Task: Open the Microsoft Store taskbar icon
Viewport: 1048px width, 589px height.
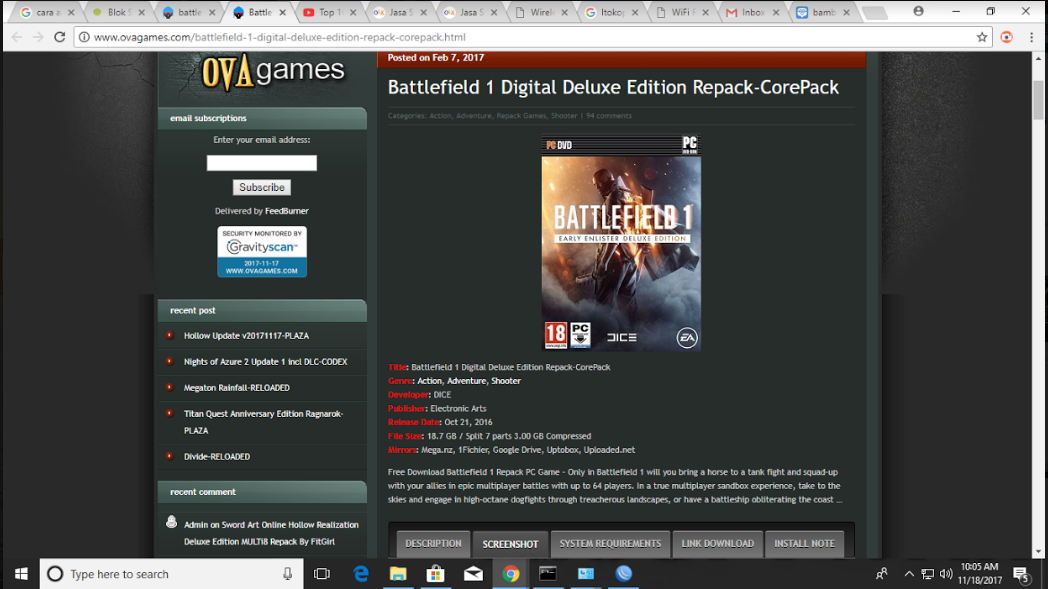Action: (x=436, y=574)
